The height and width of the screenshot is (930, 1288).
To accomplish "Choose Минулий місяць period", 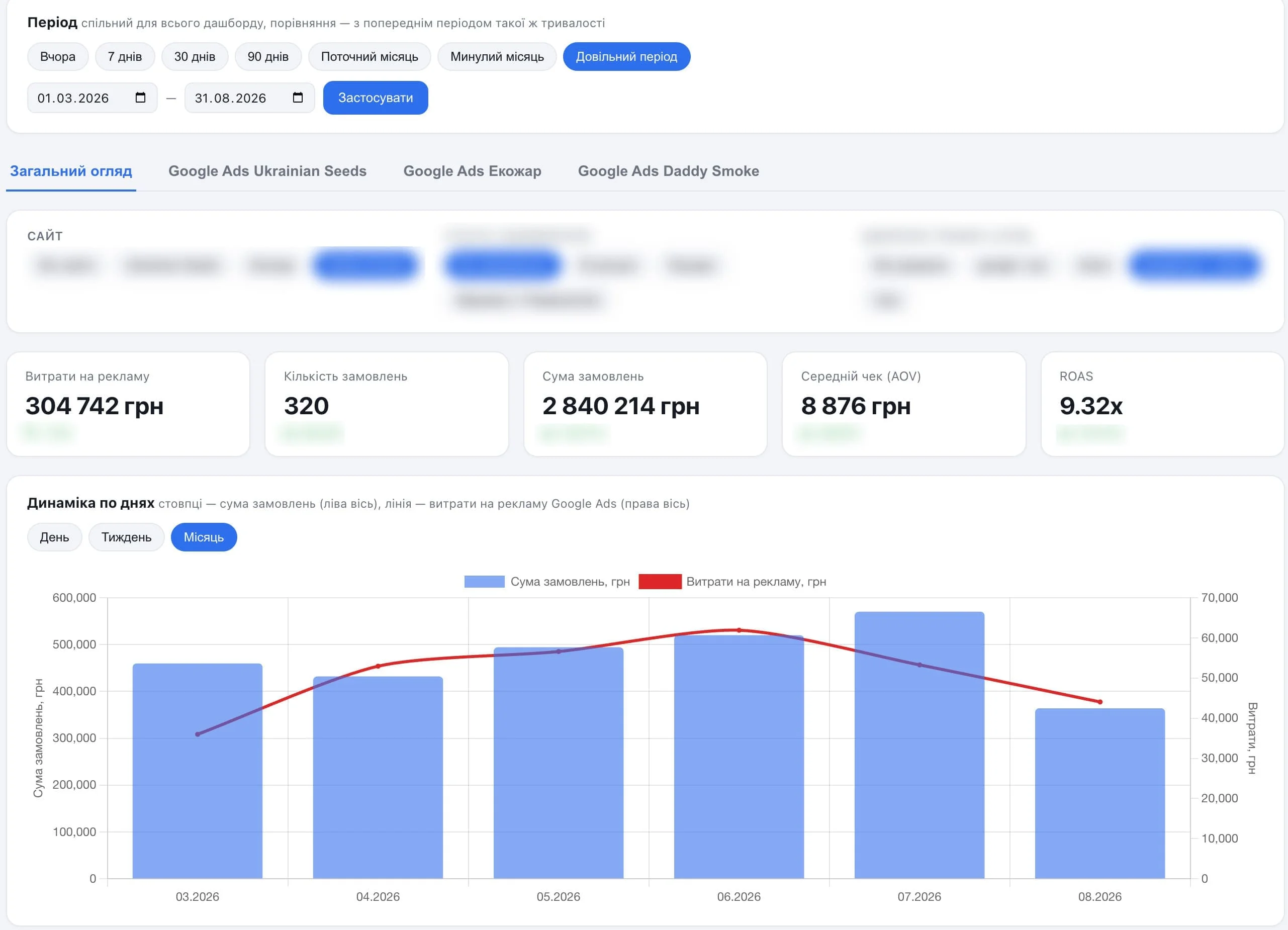I will tap(497, 57).
